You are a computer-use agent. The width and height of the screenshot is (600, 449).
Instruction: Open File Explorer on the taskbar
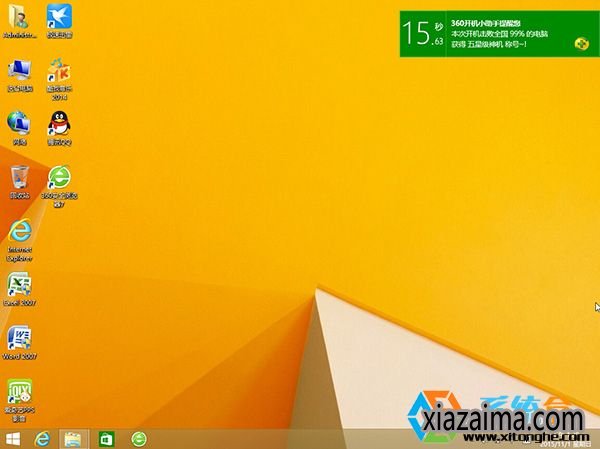[x=73, y=439]
